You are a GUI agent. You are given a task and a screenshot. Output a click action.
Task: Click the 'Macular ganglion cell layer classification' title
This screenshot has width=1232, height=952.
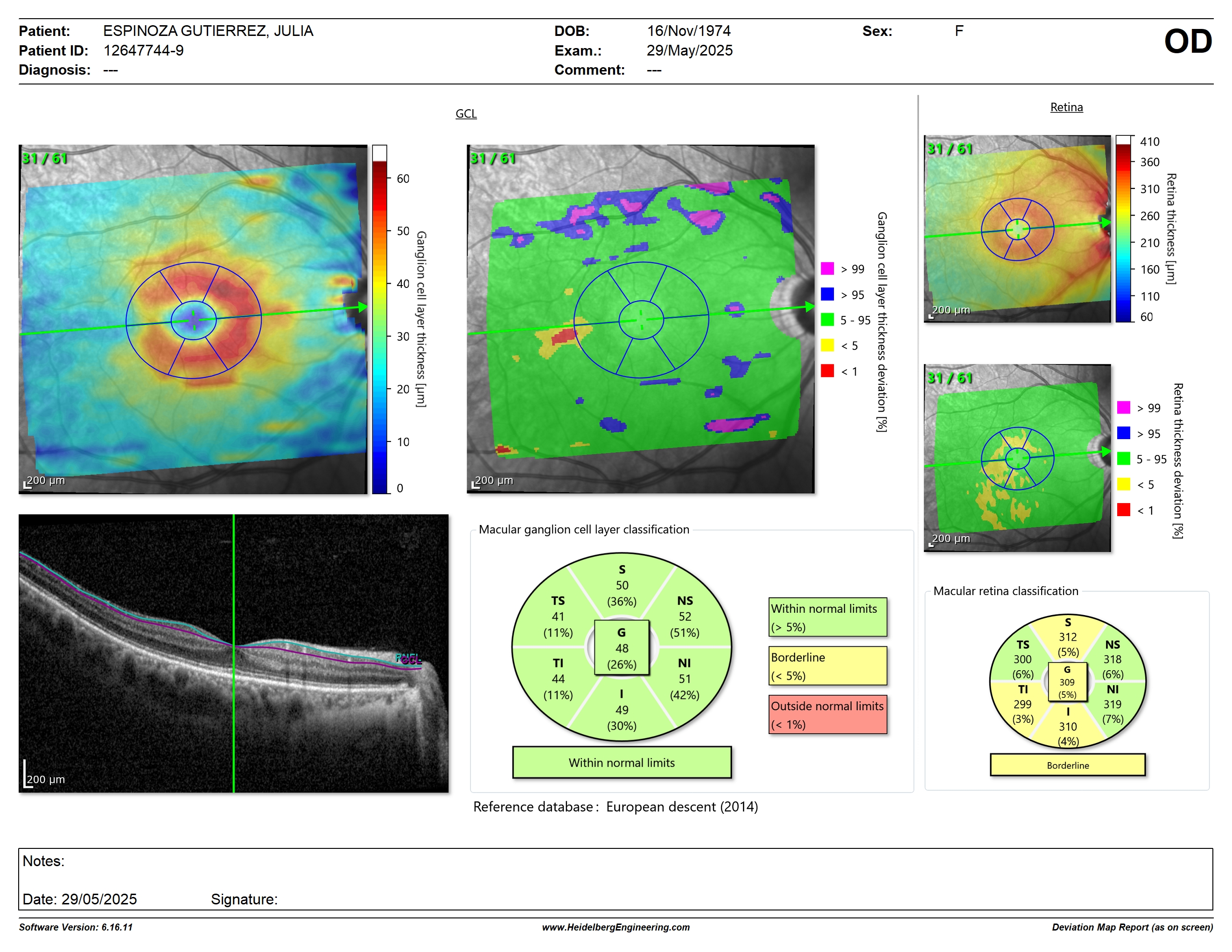click(x=584, y=529)
